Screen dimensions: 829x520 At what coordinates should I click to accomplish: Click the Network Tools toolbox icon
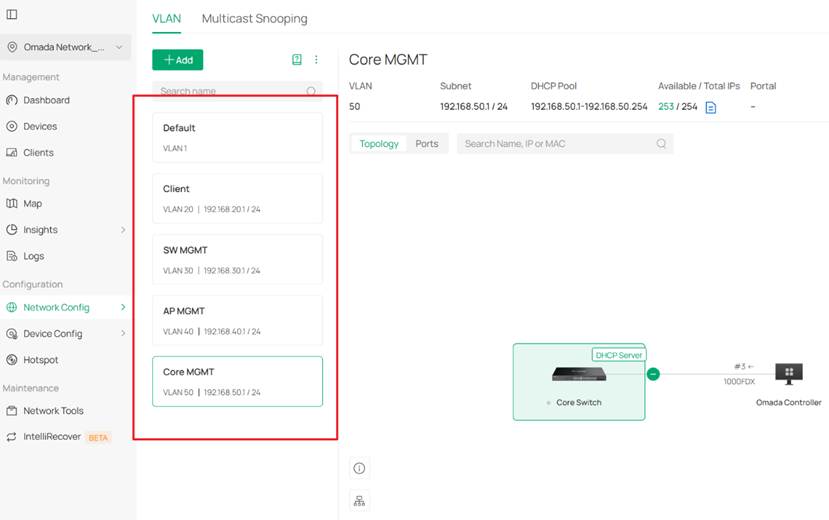pos(12,411)
